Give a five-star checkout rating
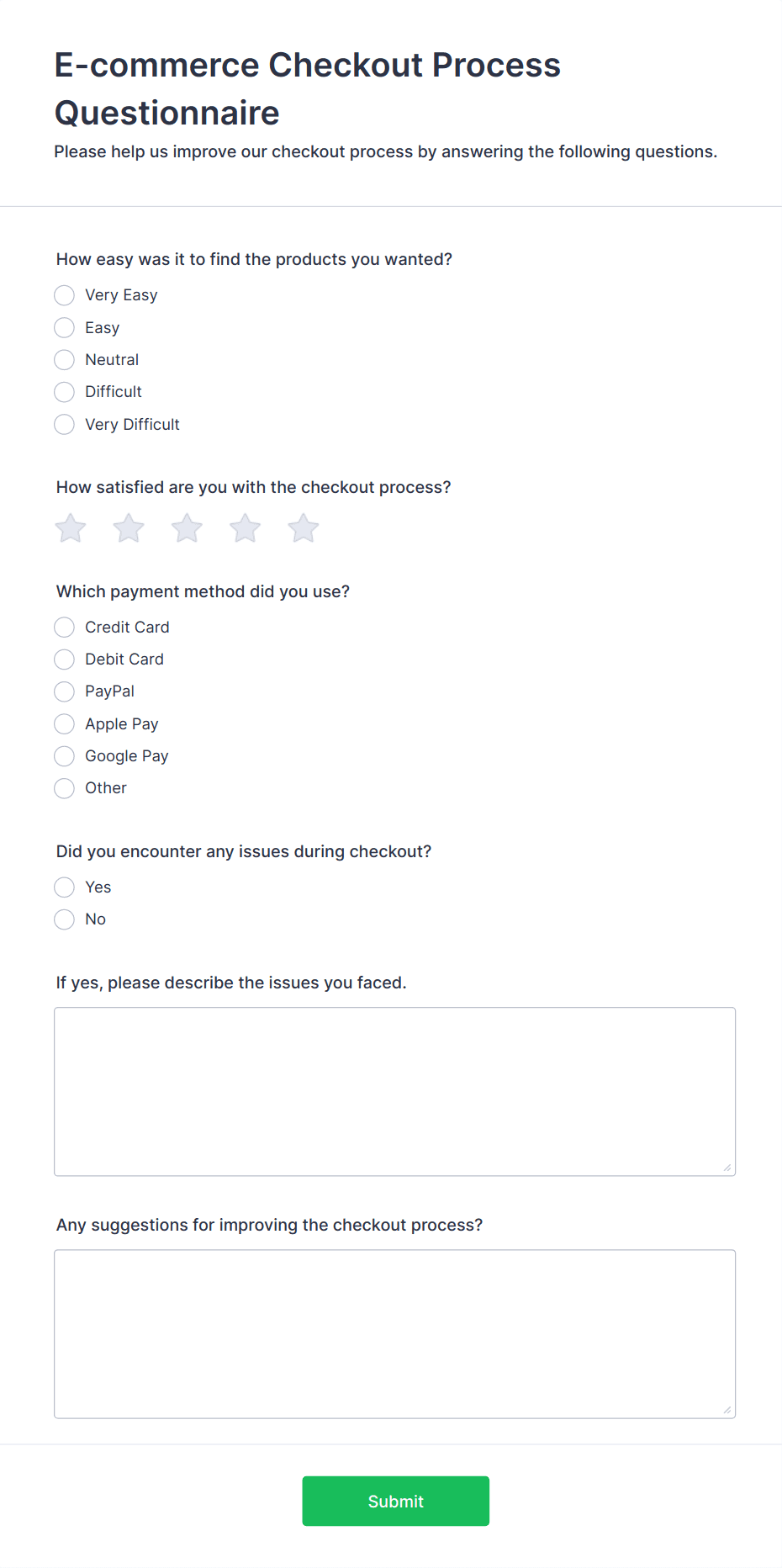Screen dimensions: 782x1568 tap(304, 528)
